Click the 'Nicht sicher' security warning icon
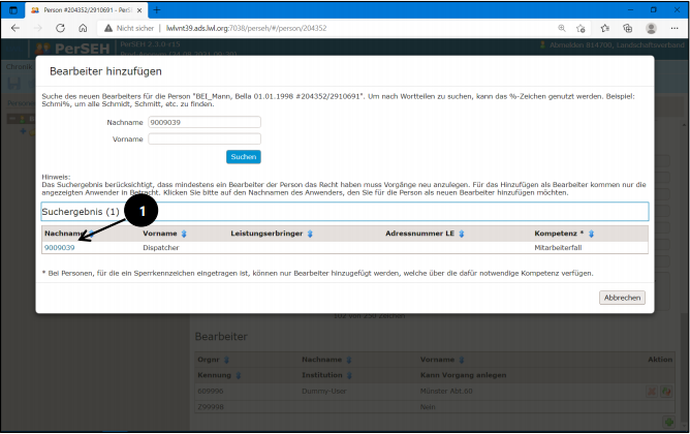Screen dimensions: 690x434 pyautogui.click(x=108, y=28)
